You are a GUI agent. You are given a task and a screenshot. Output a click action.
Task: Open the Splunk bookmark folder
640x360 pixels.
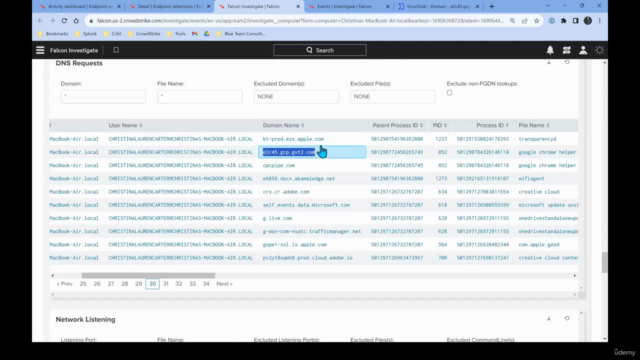pyautogui.click(x=86, y=34)
